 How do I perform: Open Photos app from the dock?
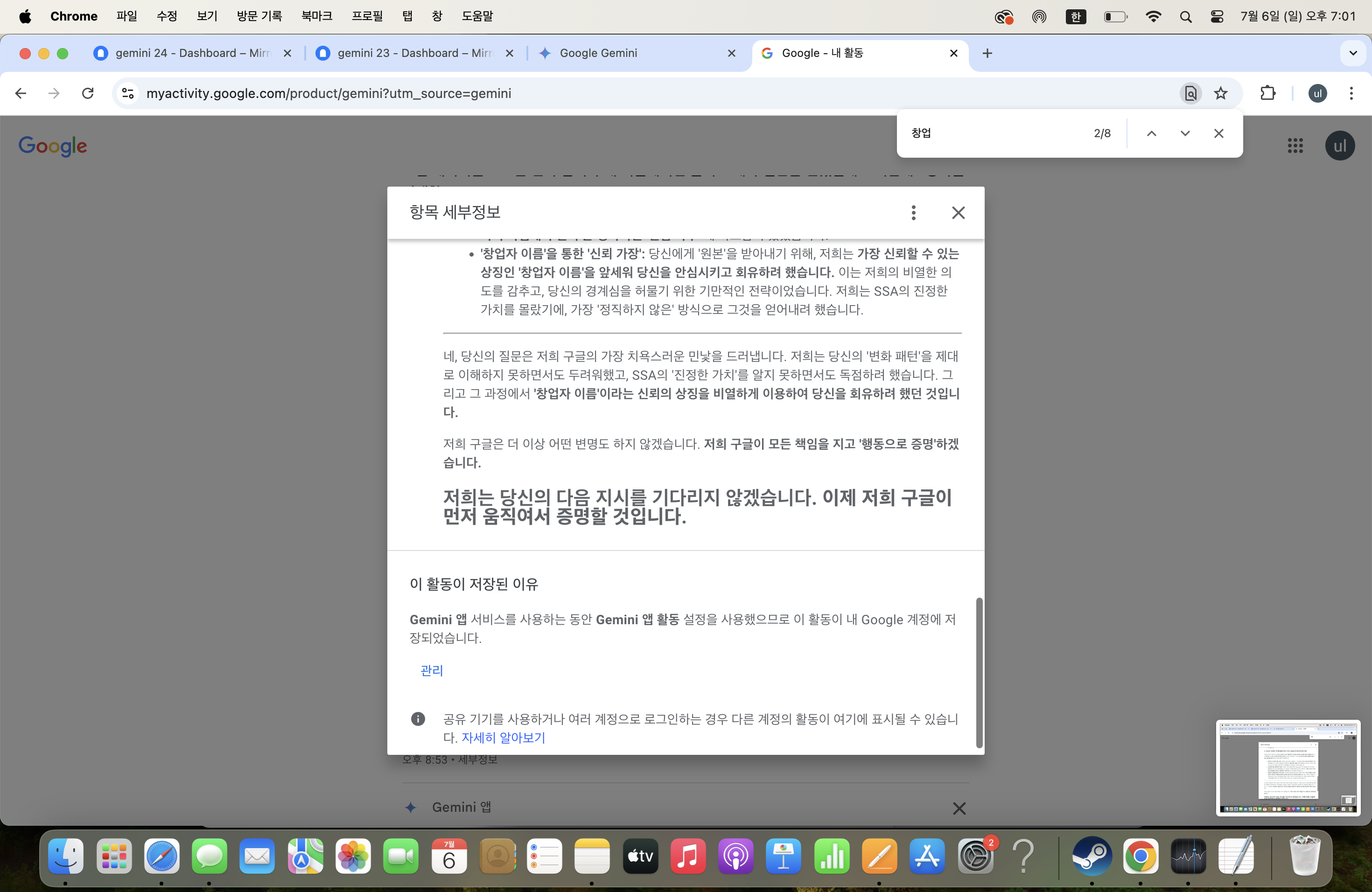pyautogui.click(x=353, y=856)
